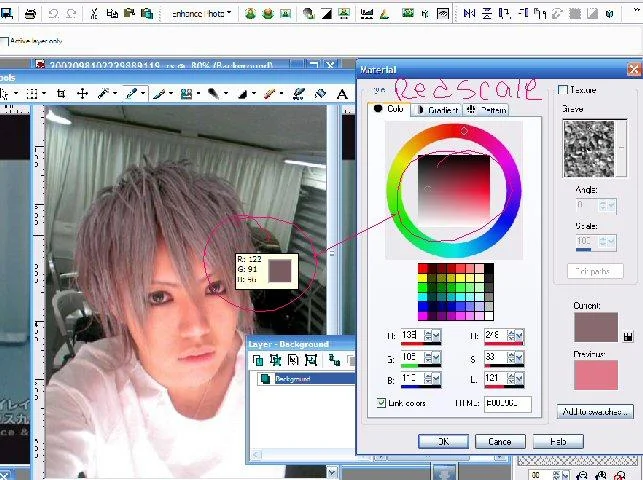
Task: Choose the Previous pink color swatch
Action: [595, 375]
